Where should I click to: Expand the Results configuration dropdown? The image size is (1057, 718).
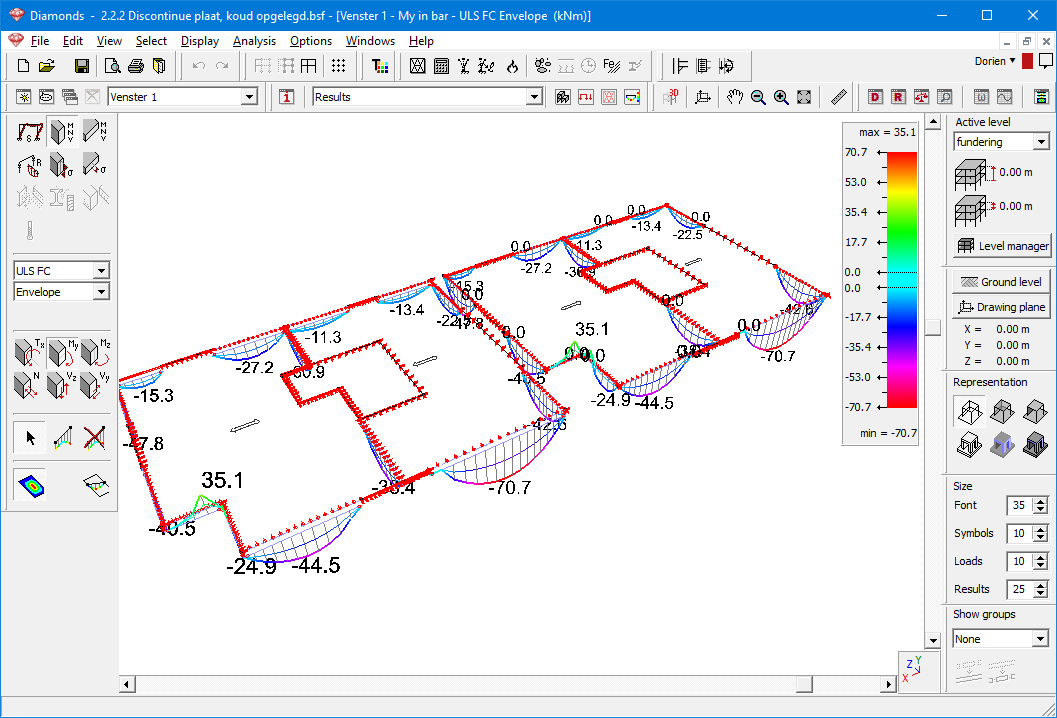click(x=535, y=97)
